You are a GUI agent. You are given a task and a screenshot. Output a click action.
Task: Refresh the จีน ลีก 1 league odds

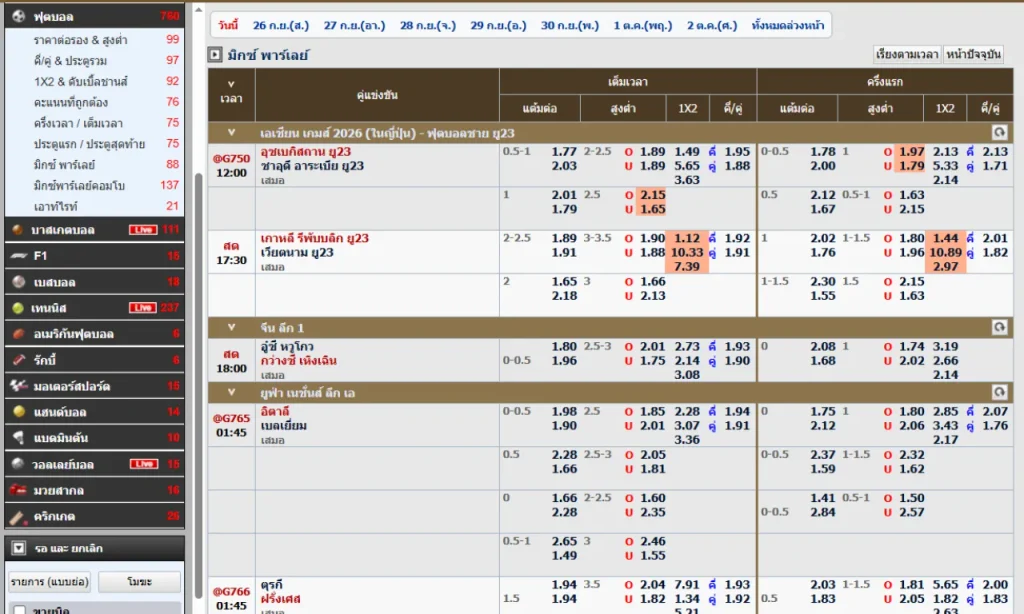tap(999, 327)
